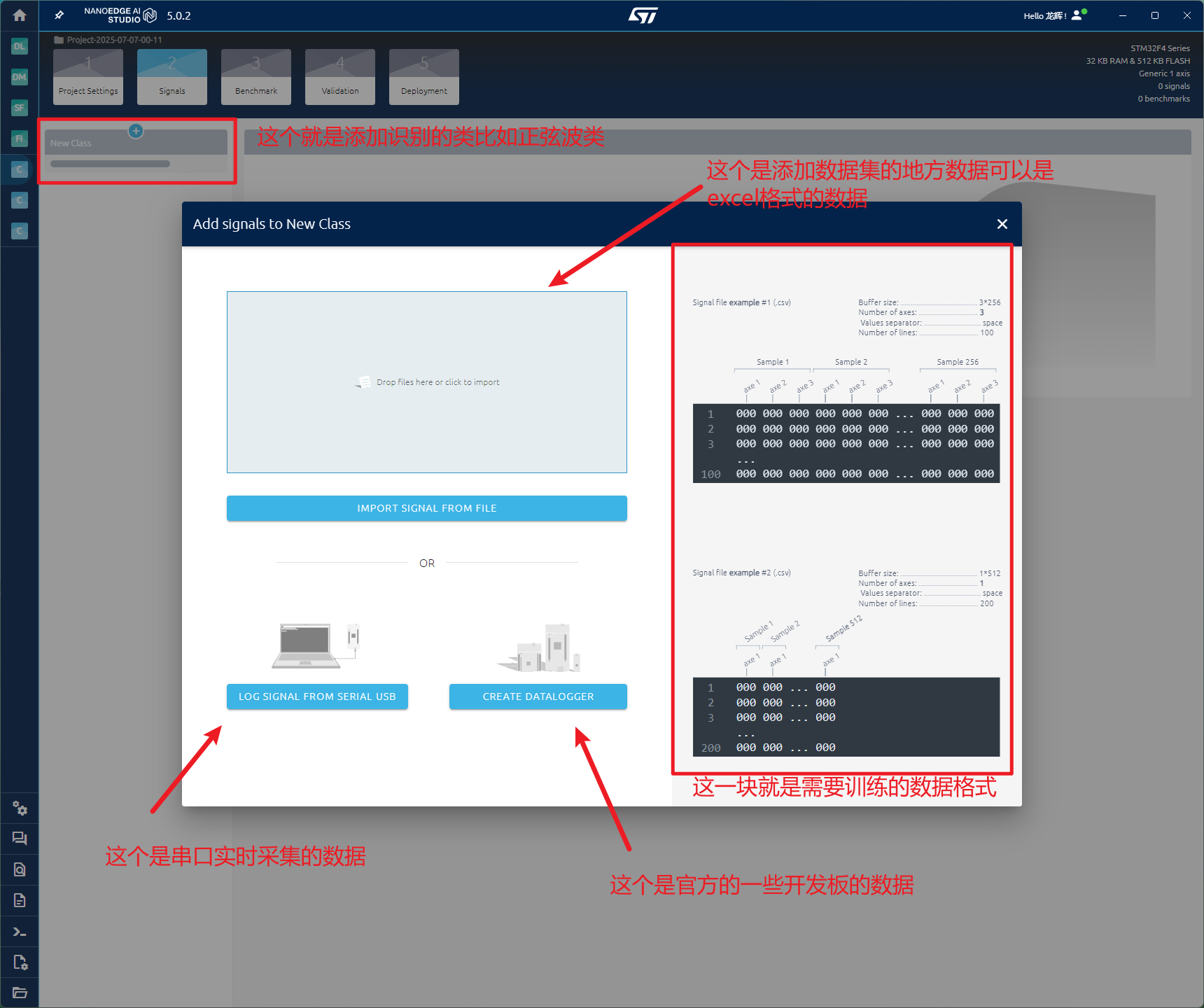Click the New Class progress bar
This screenshot has width=1204, height=1008.
pyautogui.click(x=110, y=164)
